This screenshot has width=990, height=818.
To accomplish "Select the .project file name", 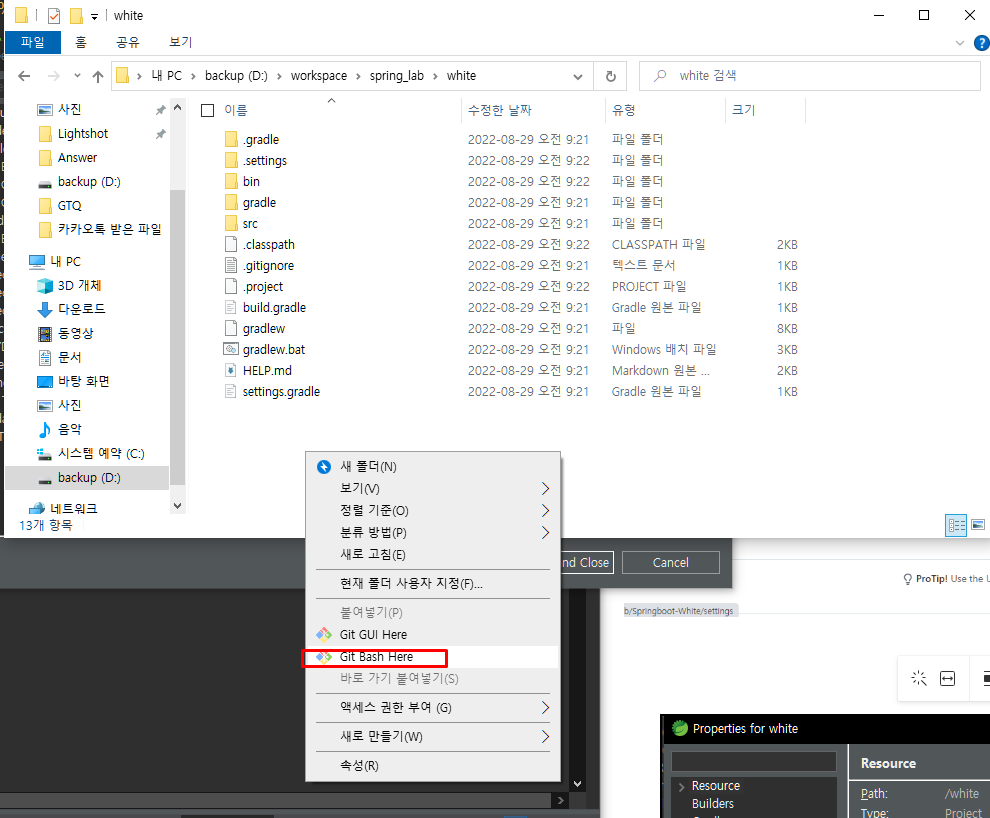I will tap(263, 287).
